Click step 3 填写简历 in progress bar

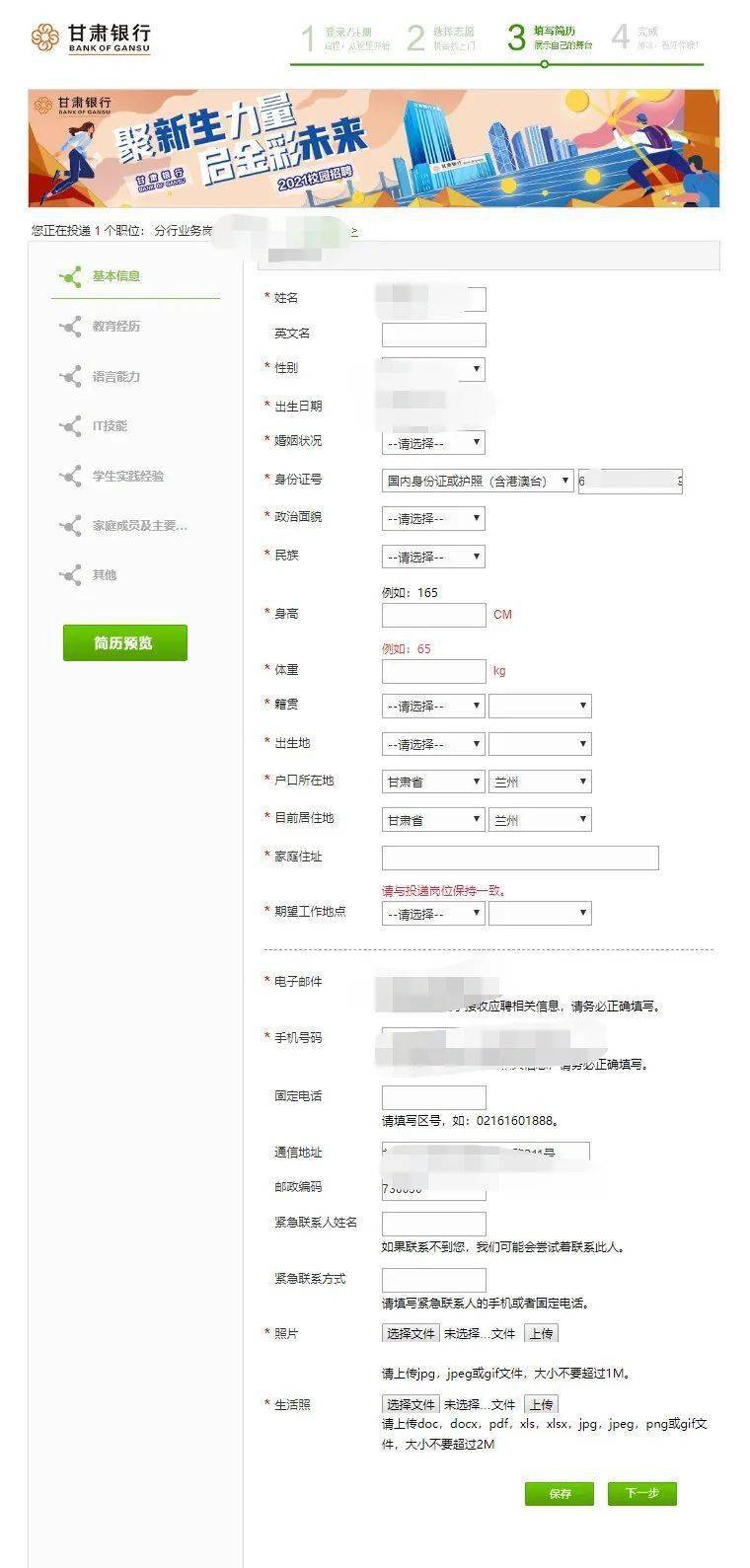click(550, 38)
